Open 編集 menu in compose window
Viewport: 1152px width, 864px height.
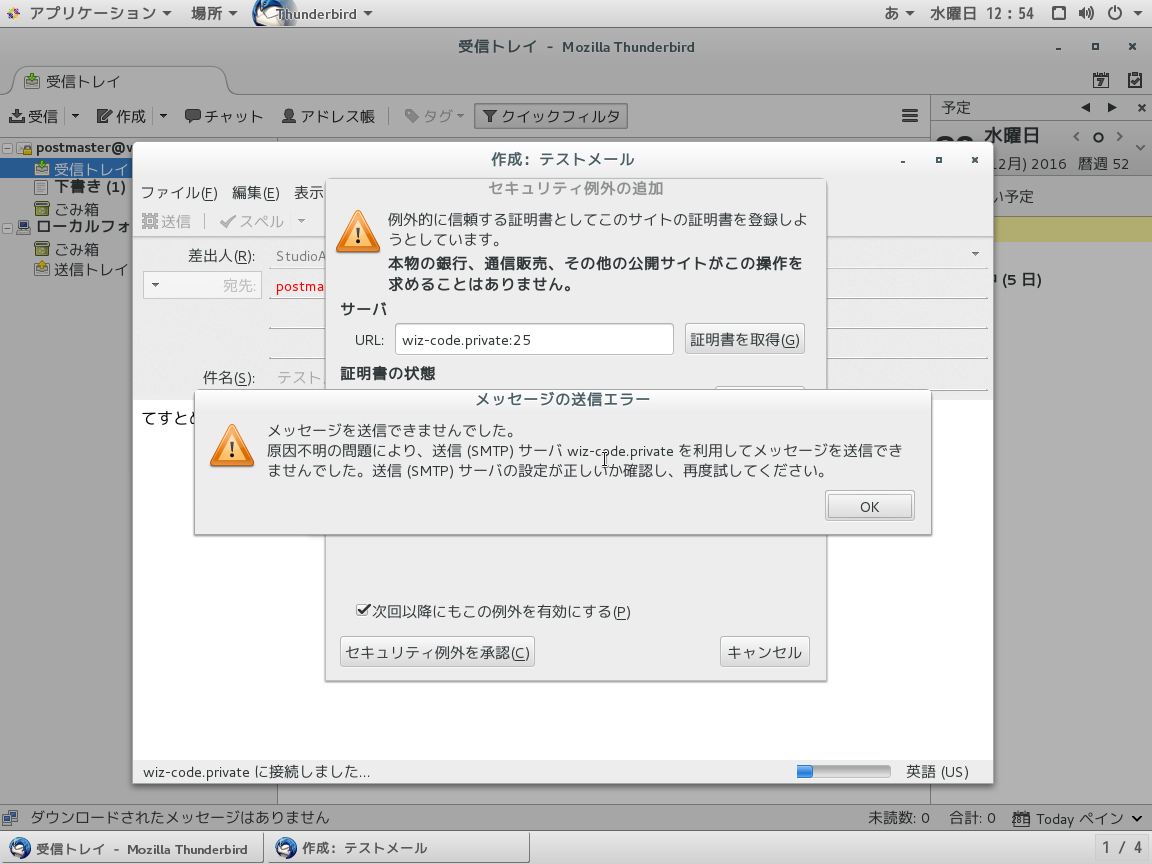[255, 192]
